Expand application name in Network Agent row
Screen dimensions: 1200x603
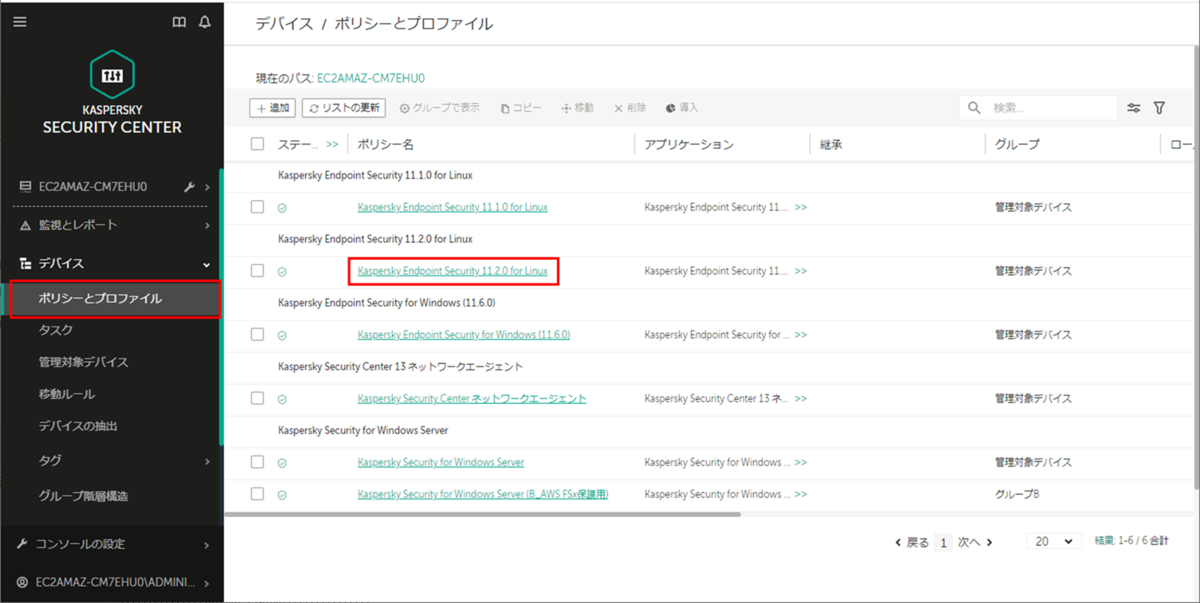pyautogui.click(x=801, y=399)
